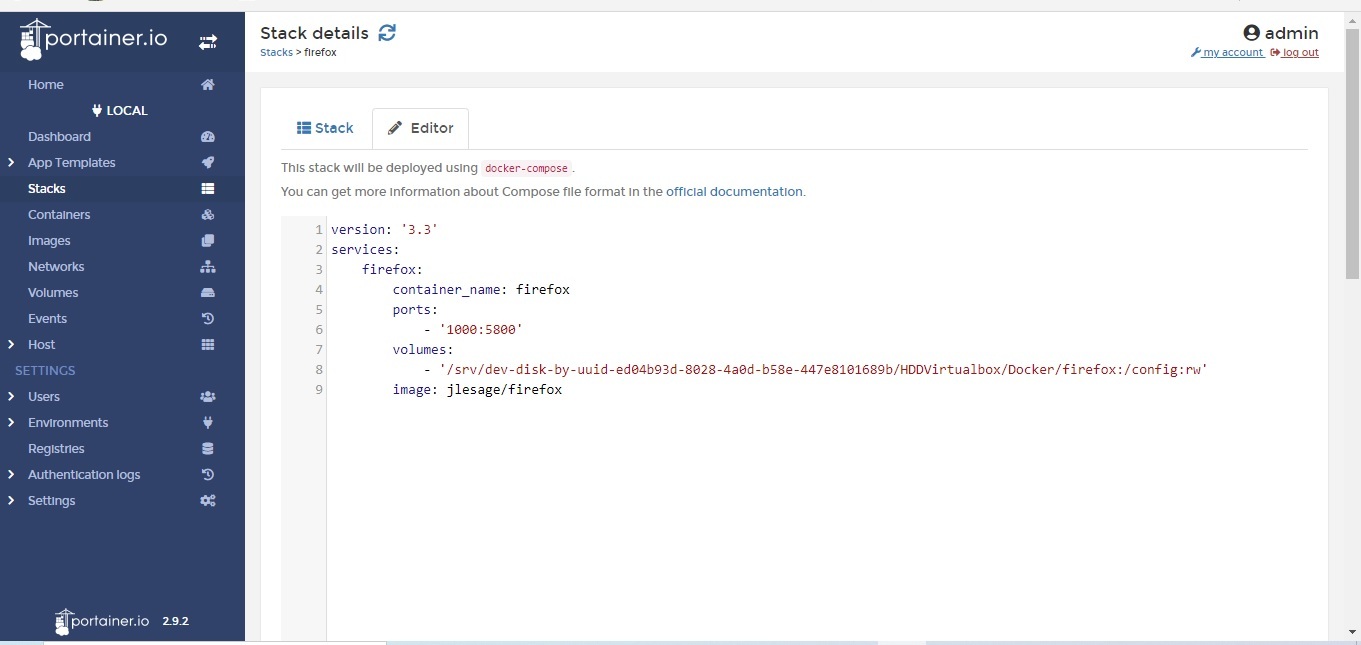Expand the Host sidebar section
1361x645 pixels.
[11, 345]
